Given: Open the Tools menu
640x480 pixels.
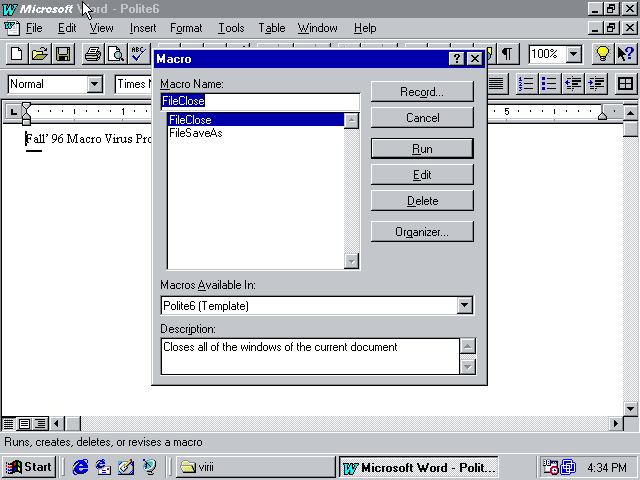Looking at the screenshot, I should coord(231,28).
